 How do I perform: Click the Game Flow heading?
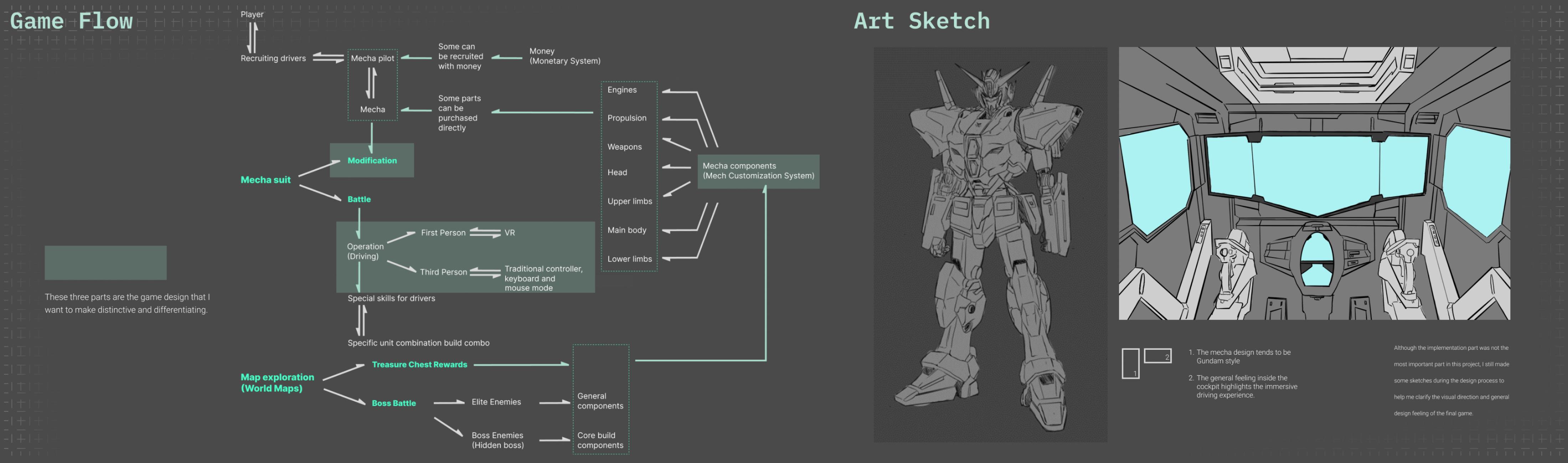click(71, 21)
